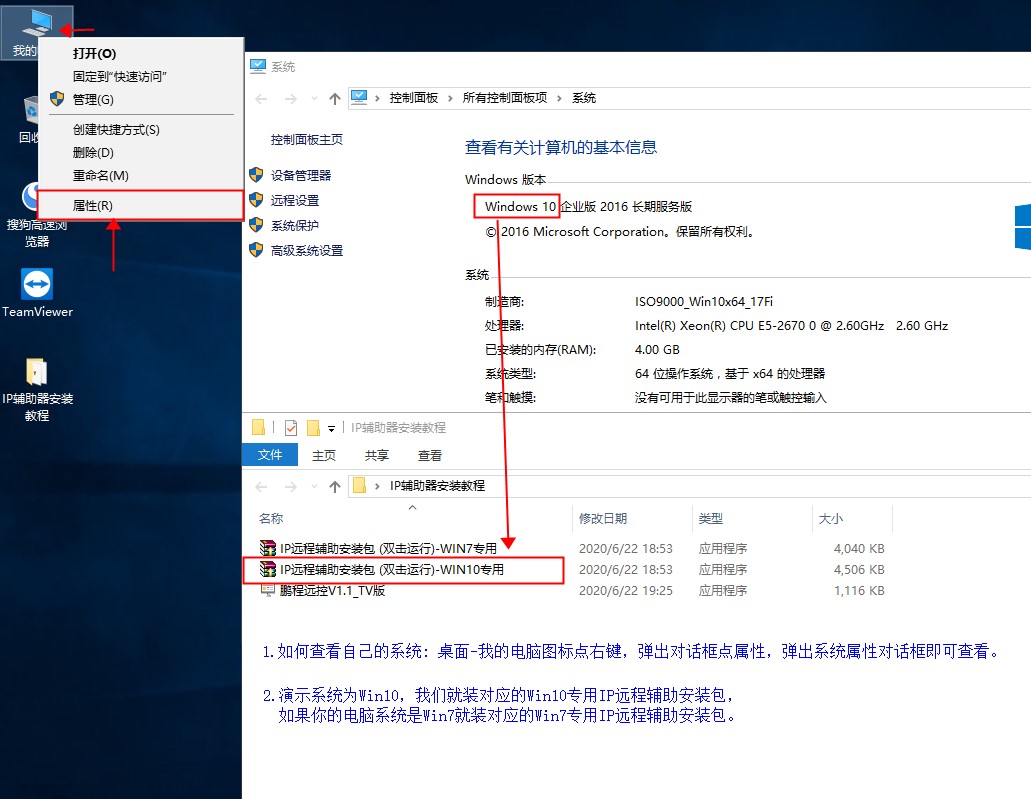Go back in the file Explorer window
The image size is (1031, 799).
click(x=262, y=487)
